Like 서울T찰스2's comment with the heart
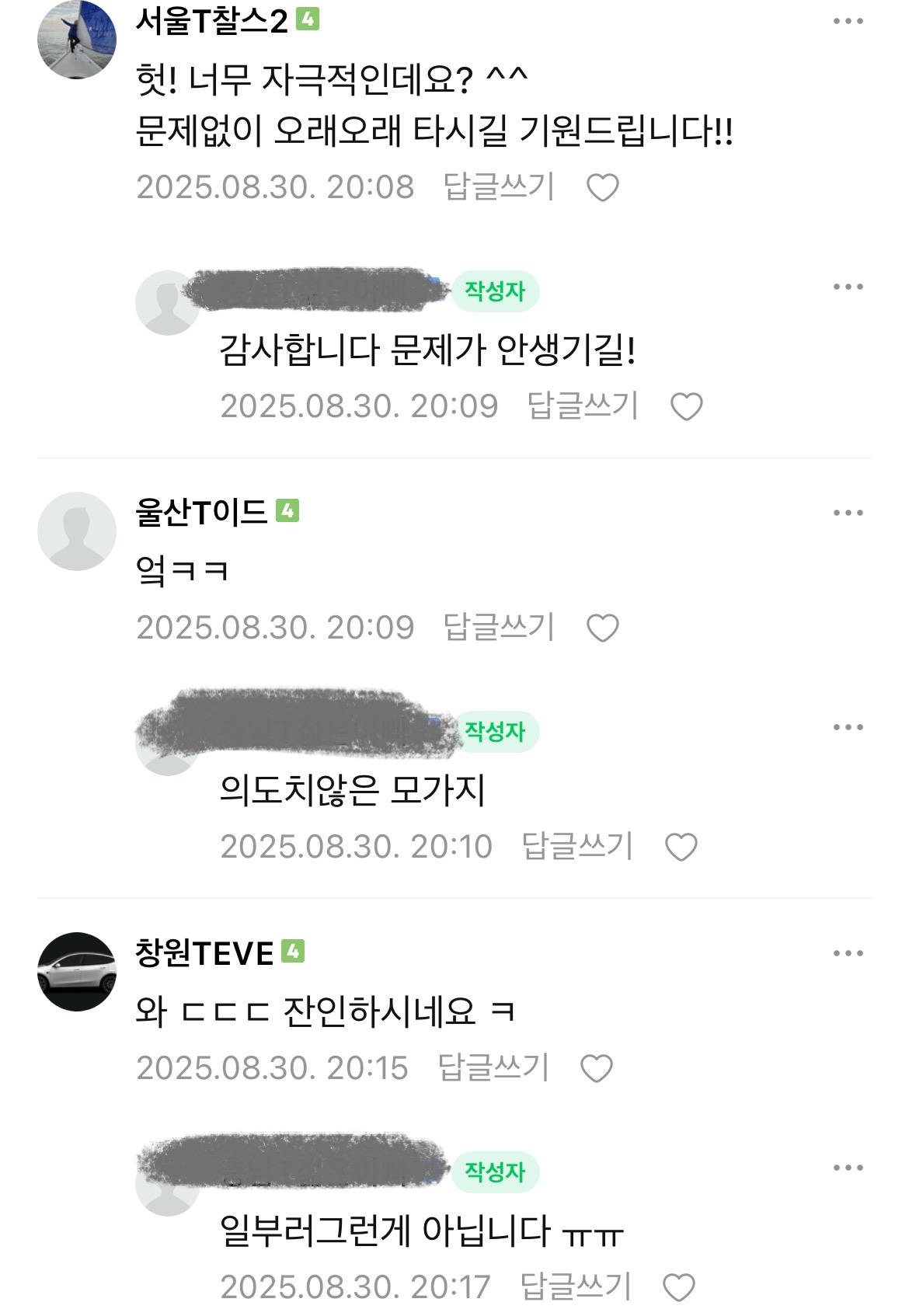The width and height of the screenshot is (909, 1316). 602,188
